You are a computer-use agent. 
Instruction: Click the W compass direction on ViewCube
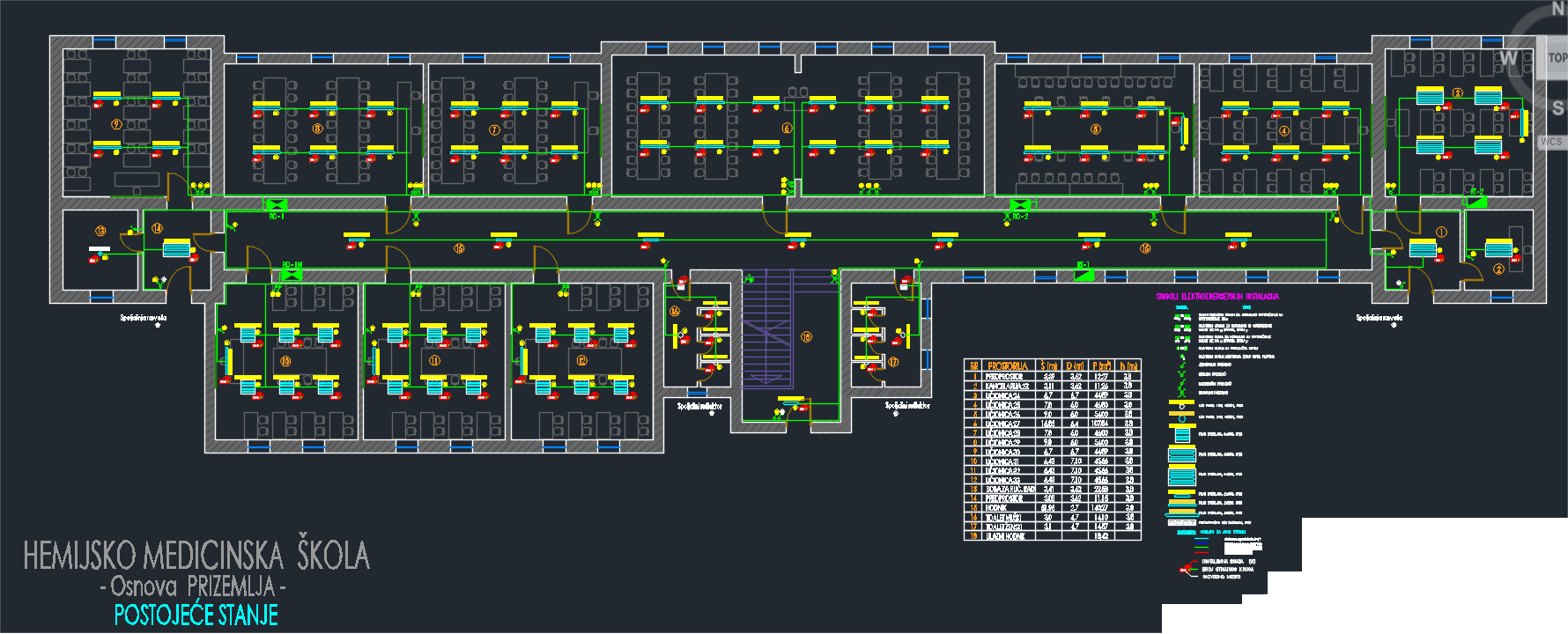point(1509,59)
